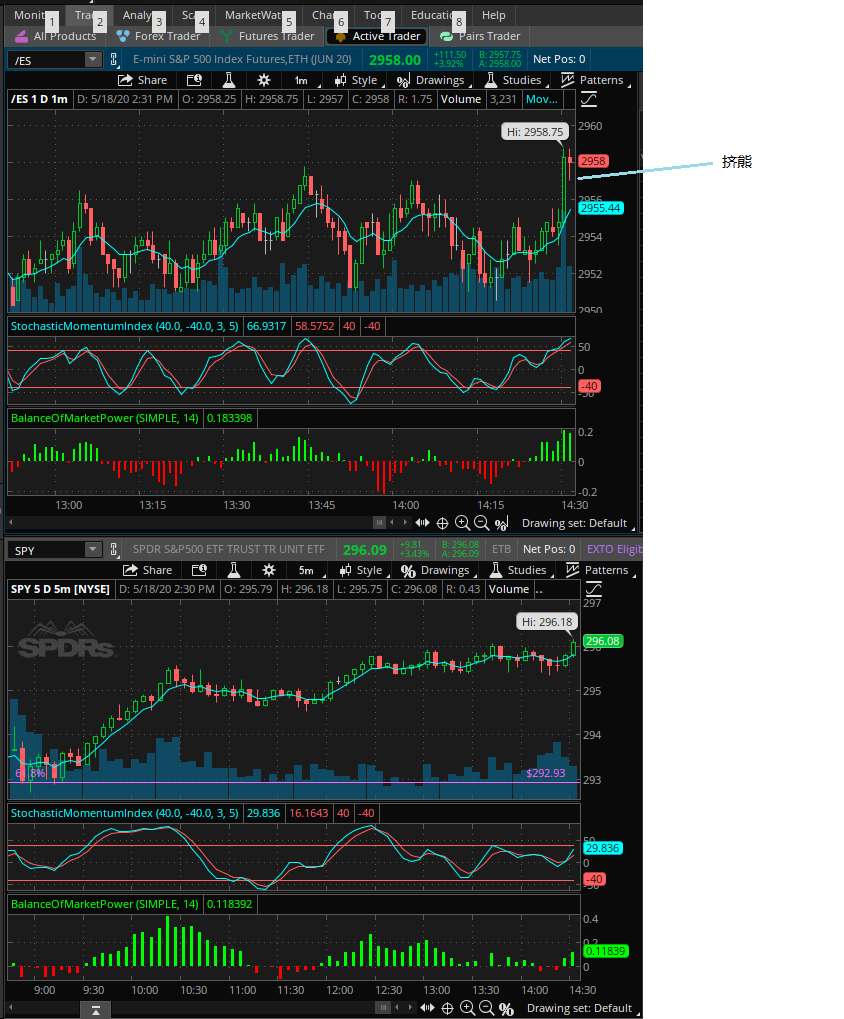Click horizontal expand/compress icon on /ES chart
The image size is (844, 1019).
pyautogui.click(x=422, y=522)
